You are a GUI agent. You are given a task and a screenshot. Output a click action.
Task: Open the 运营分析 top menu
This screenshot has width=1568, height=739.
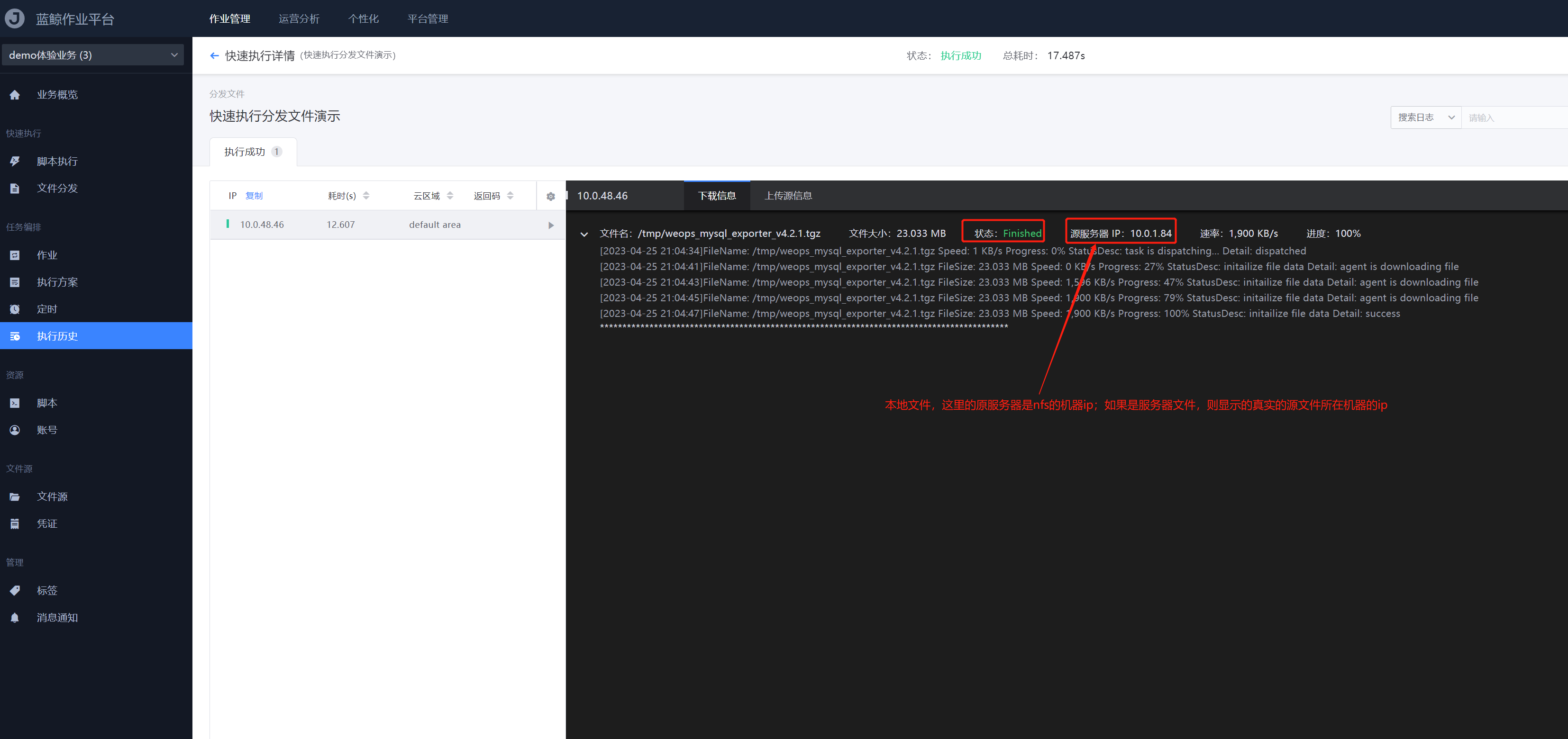(x=299, y=19)
